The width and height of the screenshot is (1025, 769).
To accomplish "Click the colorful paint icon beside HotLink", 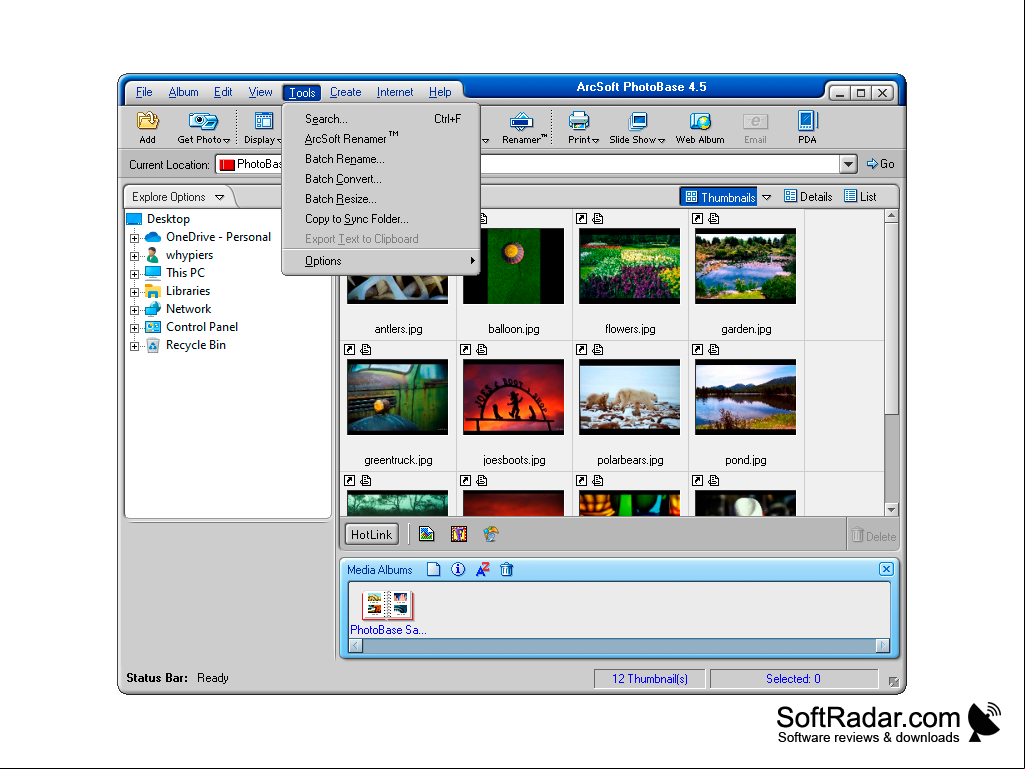I will tap(491, 534).
